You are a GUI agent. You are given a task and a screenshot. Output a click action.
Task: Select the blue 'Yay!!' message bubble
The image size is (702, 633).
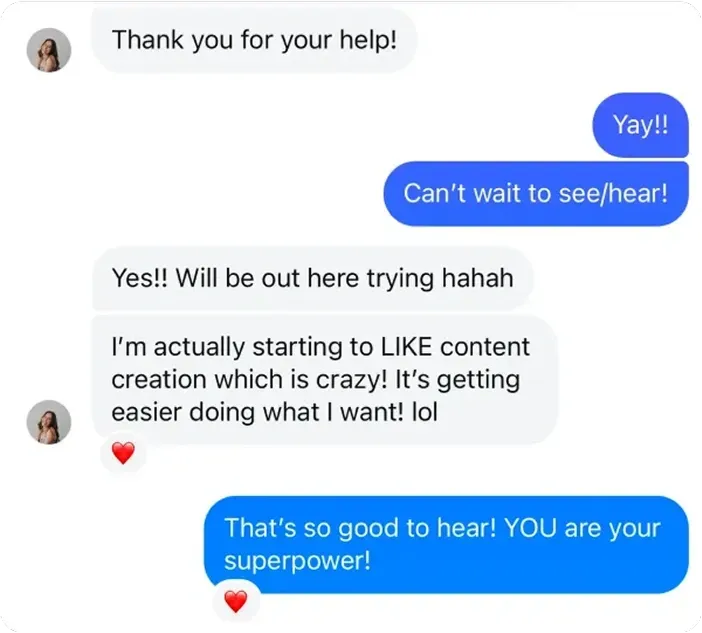coord(640,125)
